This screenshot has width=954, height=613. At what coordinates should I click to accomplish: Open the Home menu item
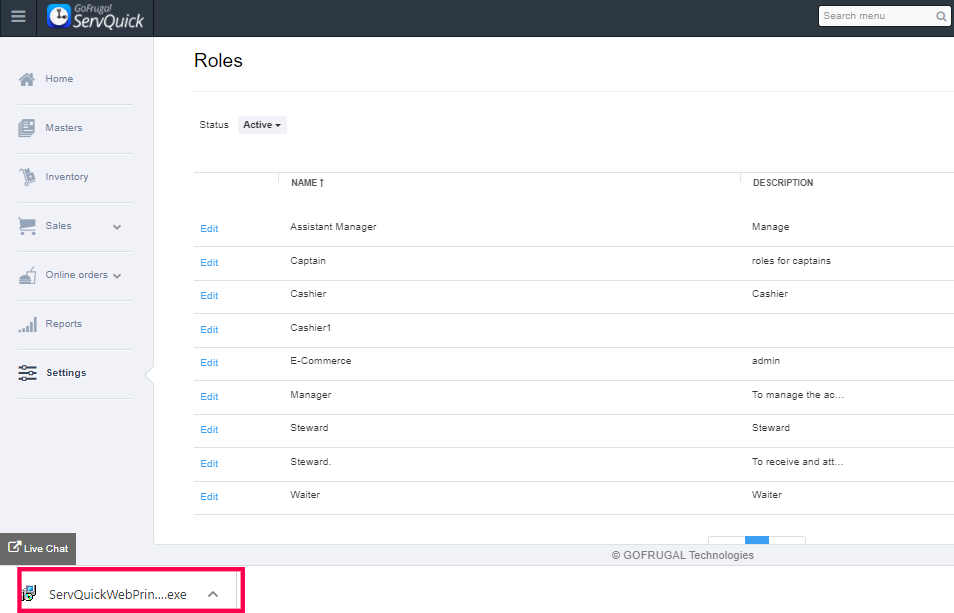[59, 78]
